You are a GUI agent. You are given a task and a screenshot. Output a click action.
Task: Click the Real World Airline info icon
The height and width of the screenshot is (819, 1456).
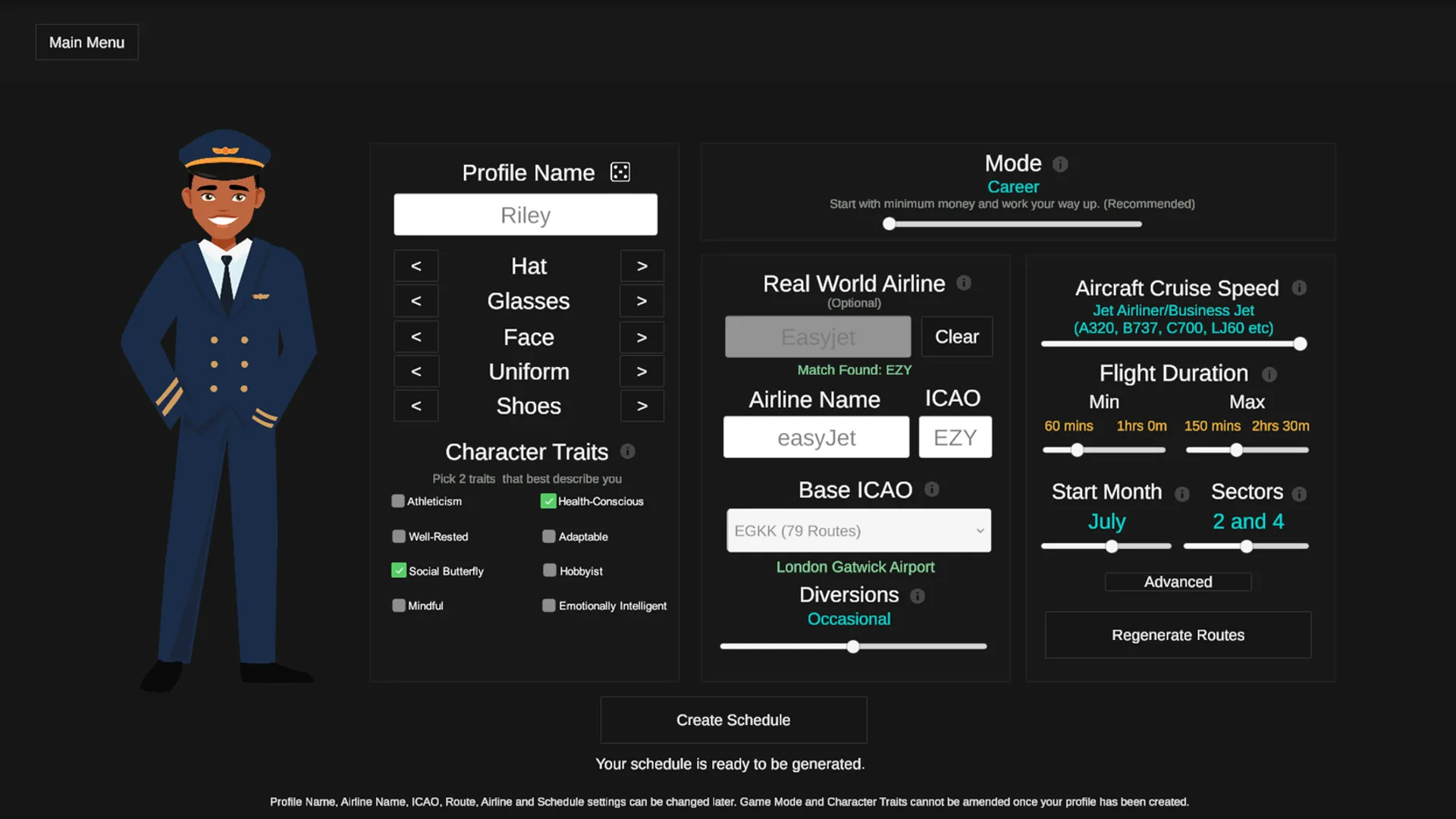point(964,283)
